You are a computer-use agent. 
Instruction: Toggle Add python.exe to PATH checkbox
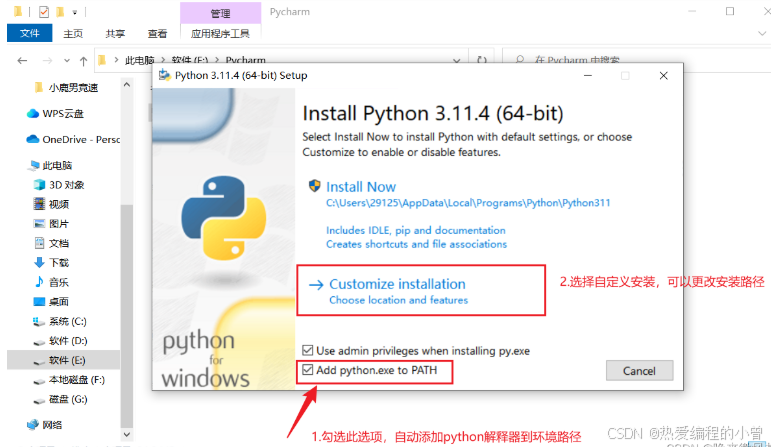pyautogui.click(x=308, y=370)
